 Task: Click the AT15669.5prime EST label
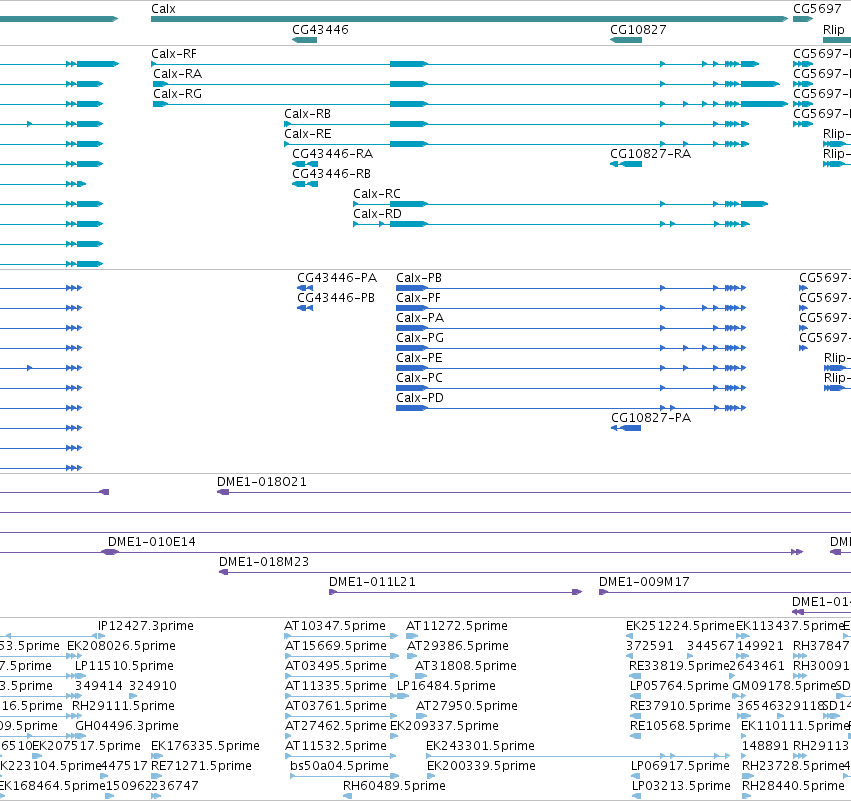point(336,646)
